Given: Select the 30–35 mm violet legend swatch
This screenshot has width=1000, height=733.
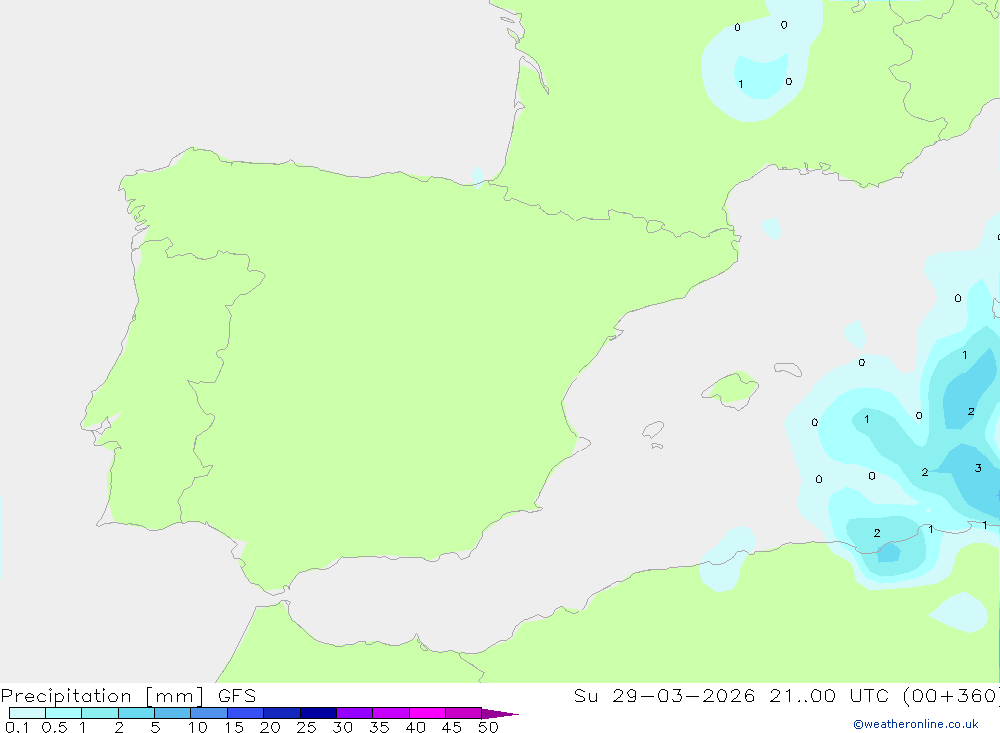Looking at the screenshot, I should click(x=354, y=713).
